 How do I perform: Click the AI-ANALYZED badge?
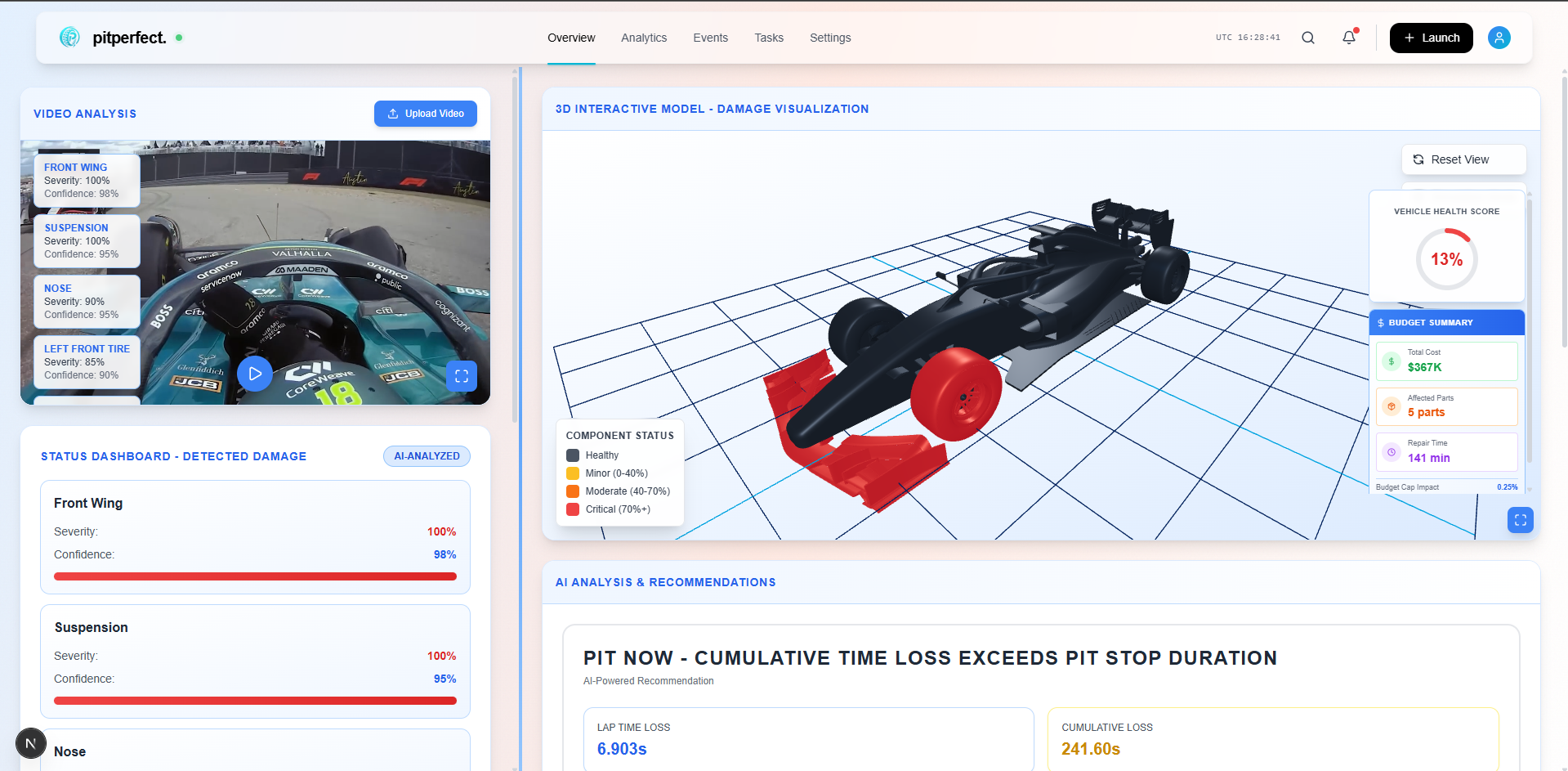coord(427,456)
